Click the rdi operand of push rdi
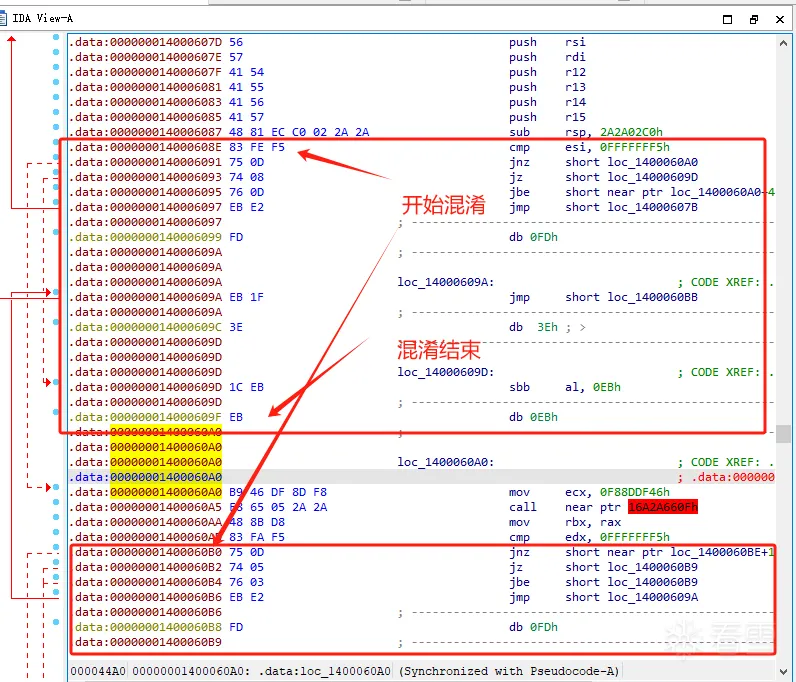Screen dimensions: 796x682 tap(575, 57)
